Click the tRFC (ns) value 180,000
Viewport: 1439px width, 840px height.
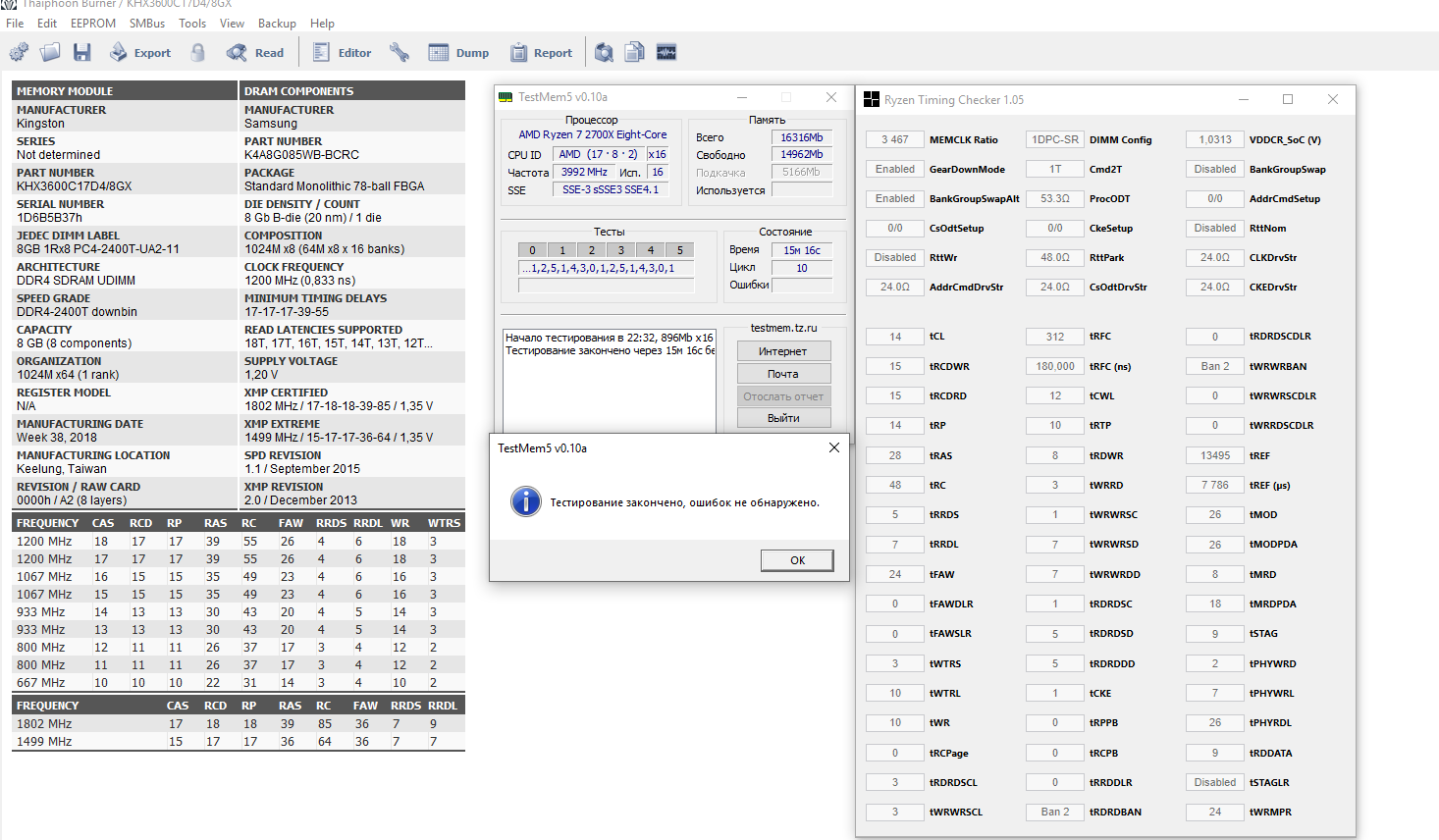point(1055,366)
